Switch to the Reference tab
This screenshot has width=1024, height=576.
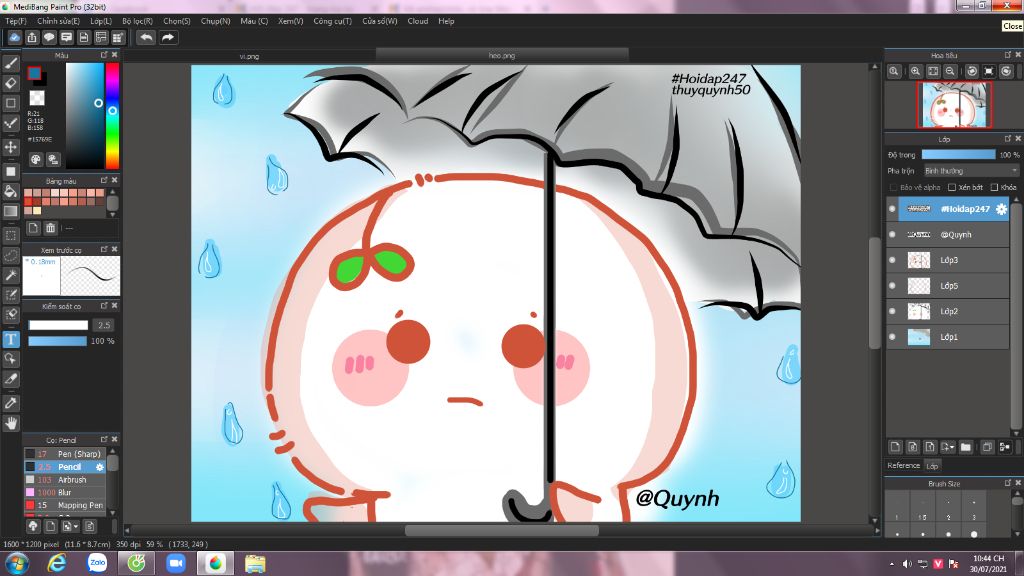click(904, 466)
